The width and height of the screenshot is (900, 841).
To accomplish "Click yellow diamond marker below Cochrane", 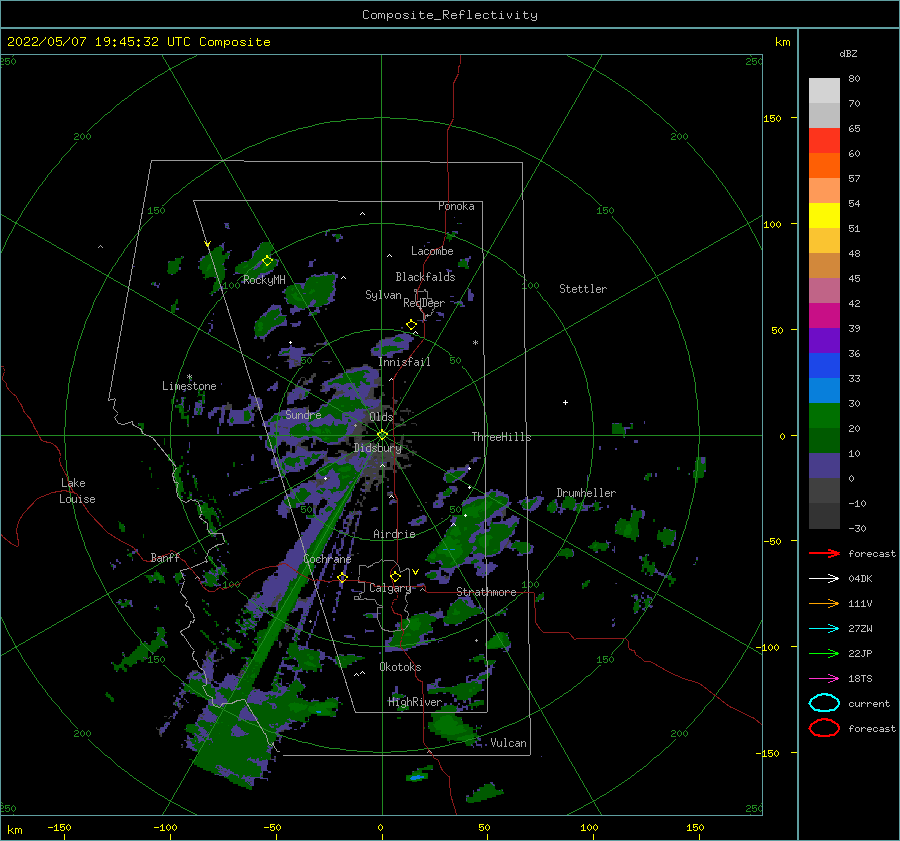I will click(342, 577).
